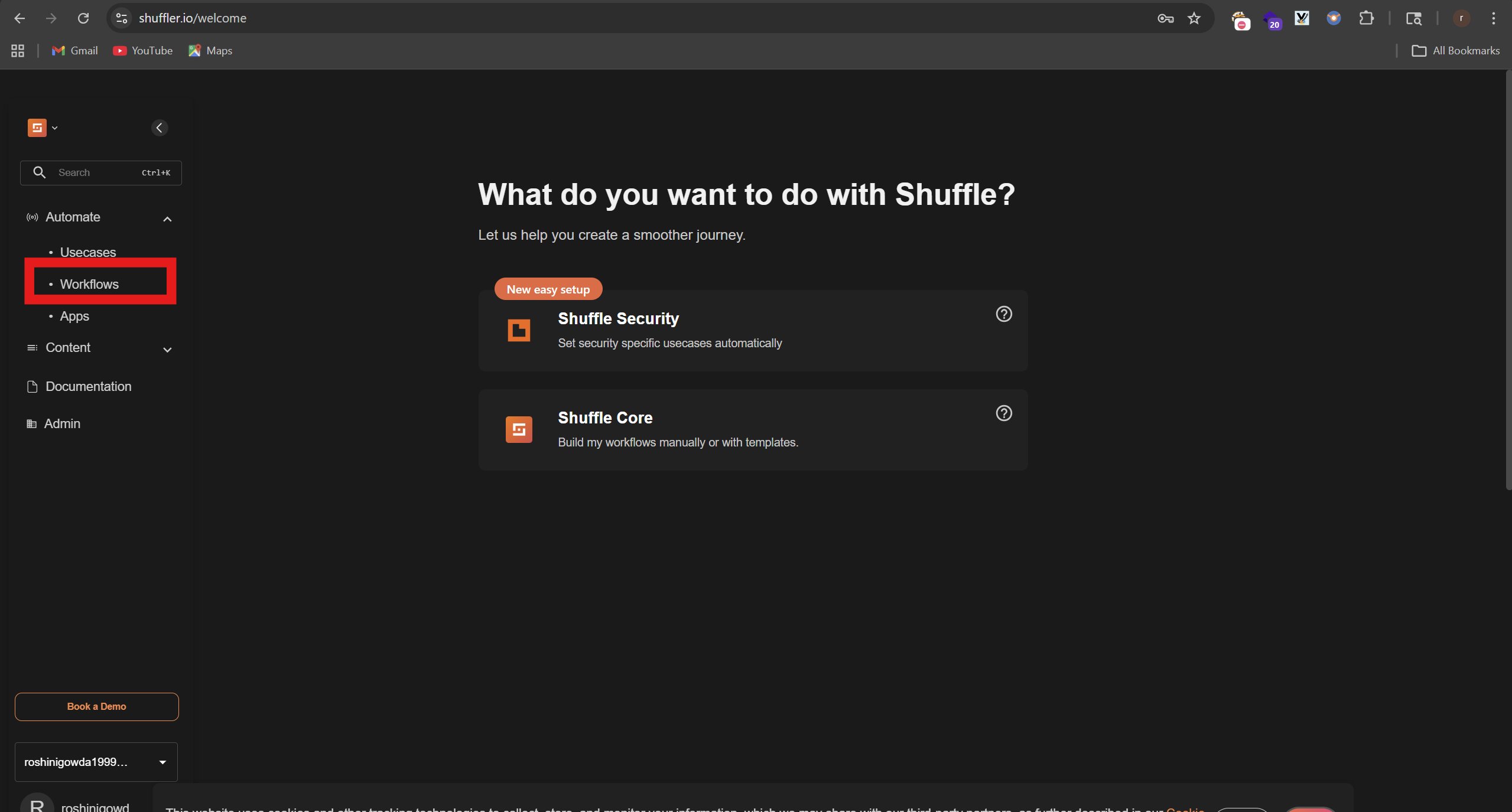Viewport: 1512px width, 812px height.
Task: Expand the Content section chevron
Action: tap(167, 350)
